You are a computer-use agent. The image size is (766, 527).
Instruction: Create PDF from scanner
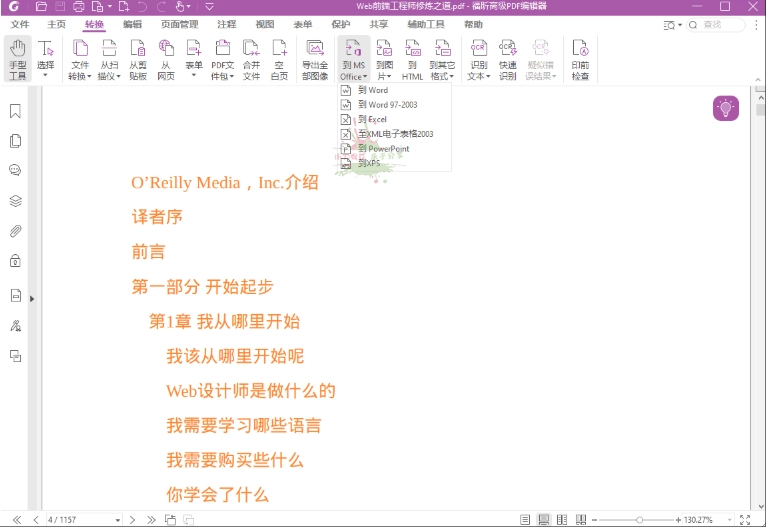[x=109, y=60]
